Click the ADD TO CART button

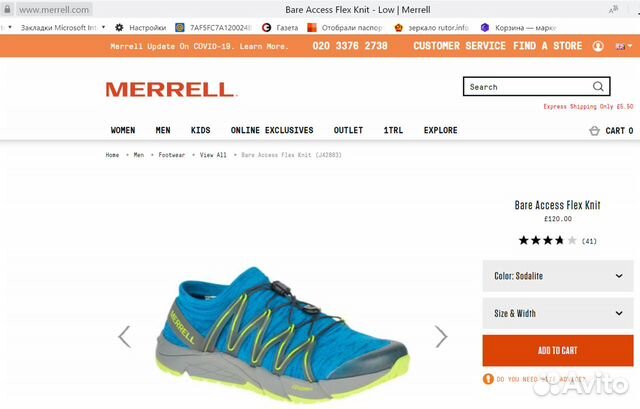(x=558, y=351)
